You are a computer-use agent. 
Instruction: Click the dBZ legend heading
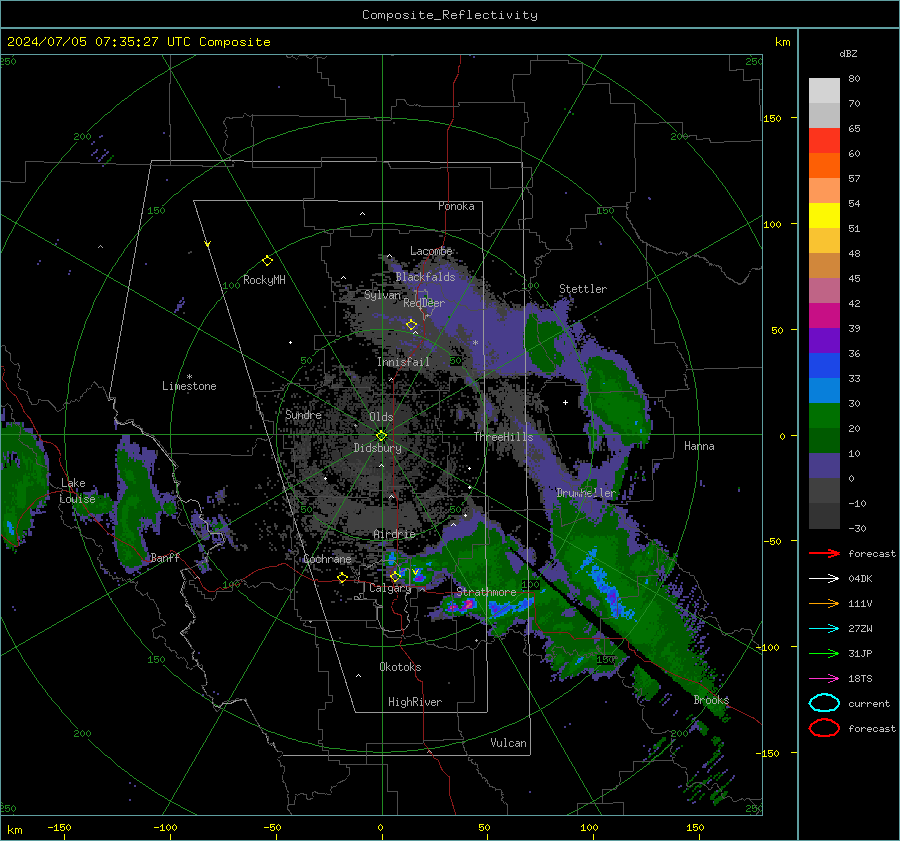point(848,53)
